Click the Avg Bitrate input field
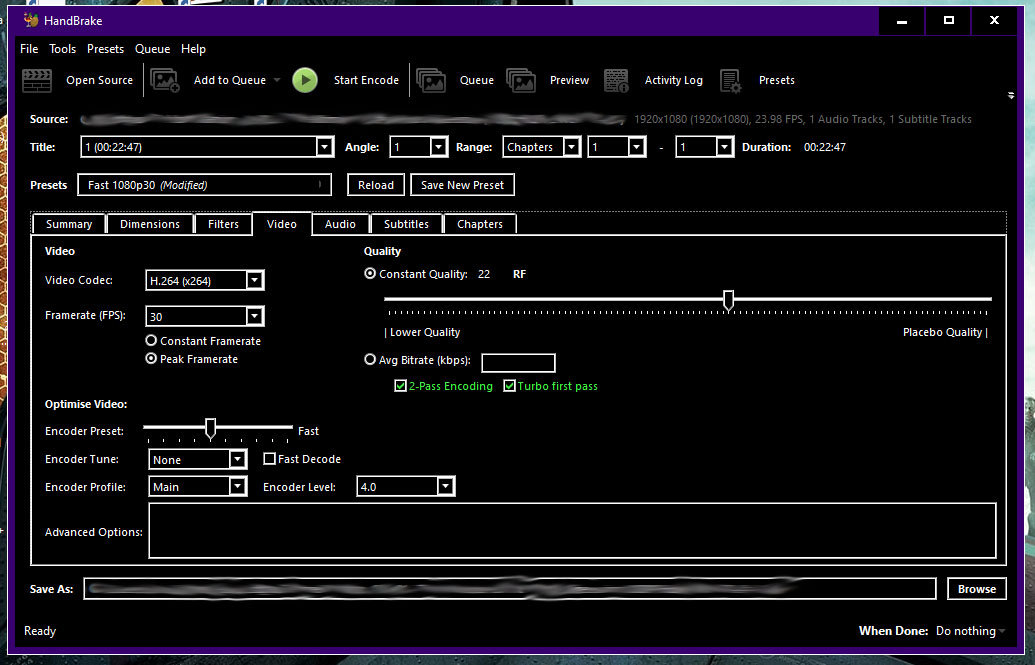1035x665 pixels. 518,363
